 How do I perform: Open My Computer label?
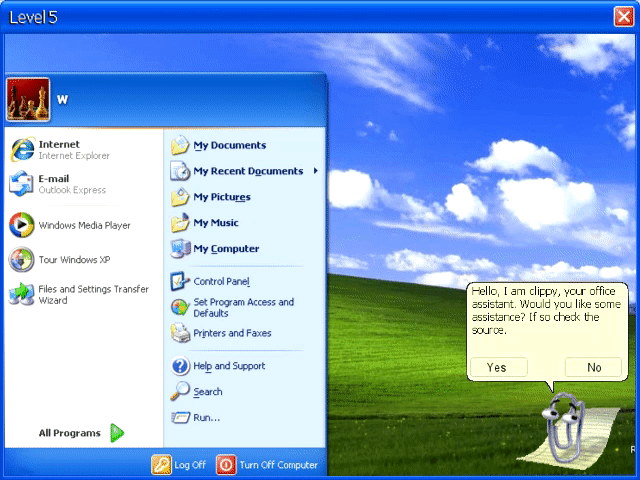point(226,249)
